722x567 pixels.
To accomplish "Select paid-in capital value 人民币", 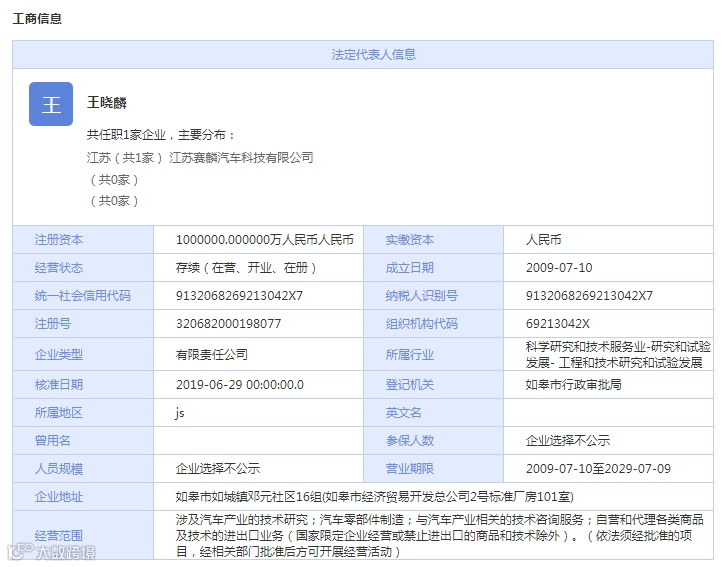I will coord(544,240).
